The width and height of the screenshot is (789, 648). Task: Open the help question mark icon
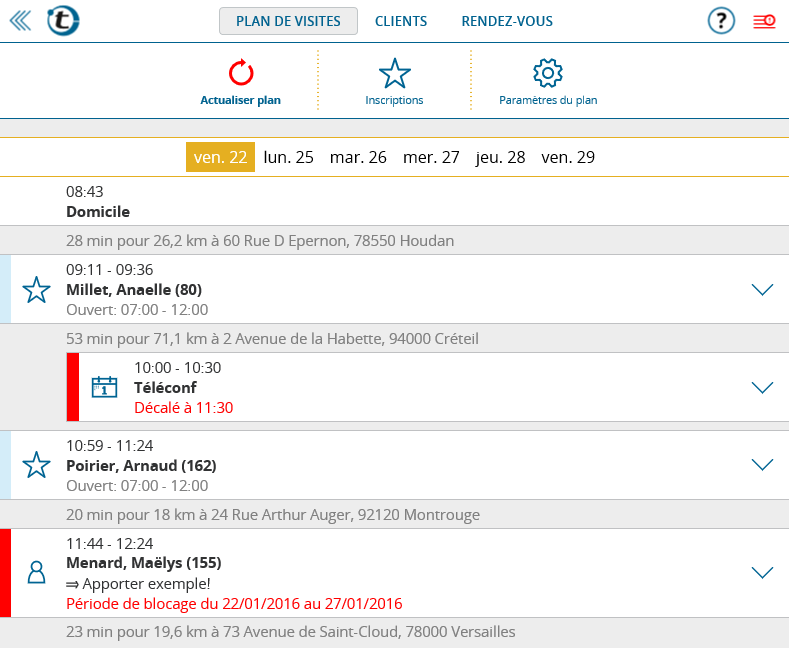pyautogui.click(x=721, y=21)
